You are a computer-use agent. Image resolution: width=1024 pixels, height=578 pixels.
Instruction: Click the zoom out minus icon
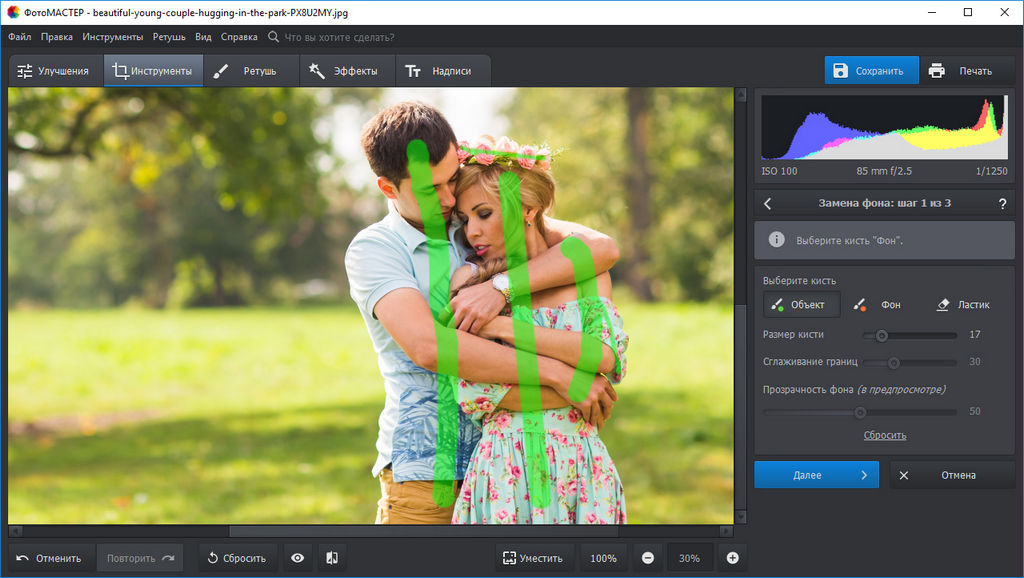click(648, 558)
